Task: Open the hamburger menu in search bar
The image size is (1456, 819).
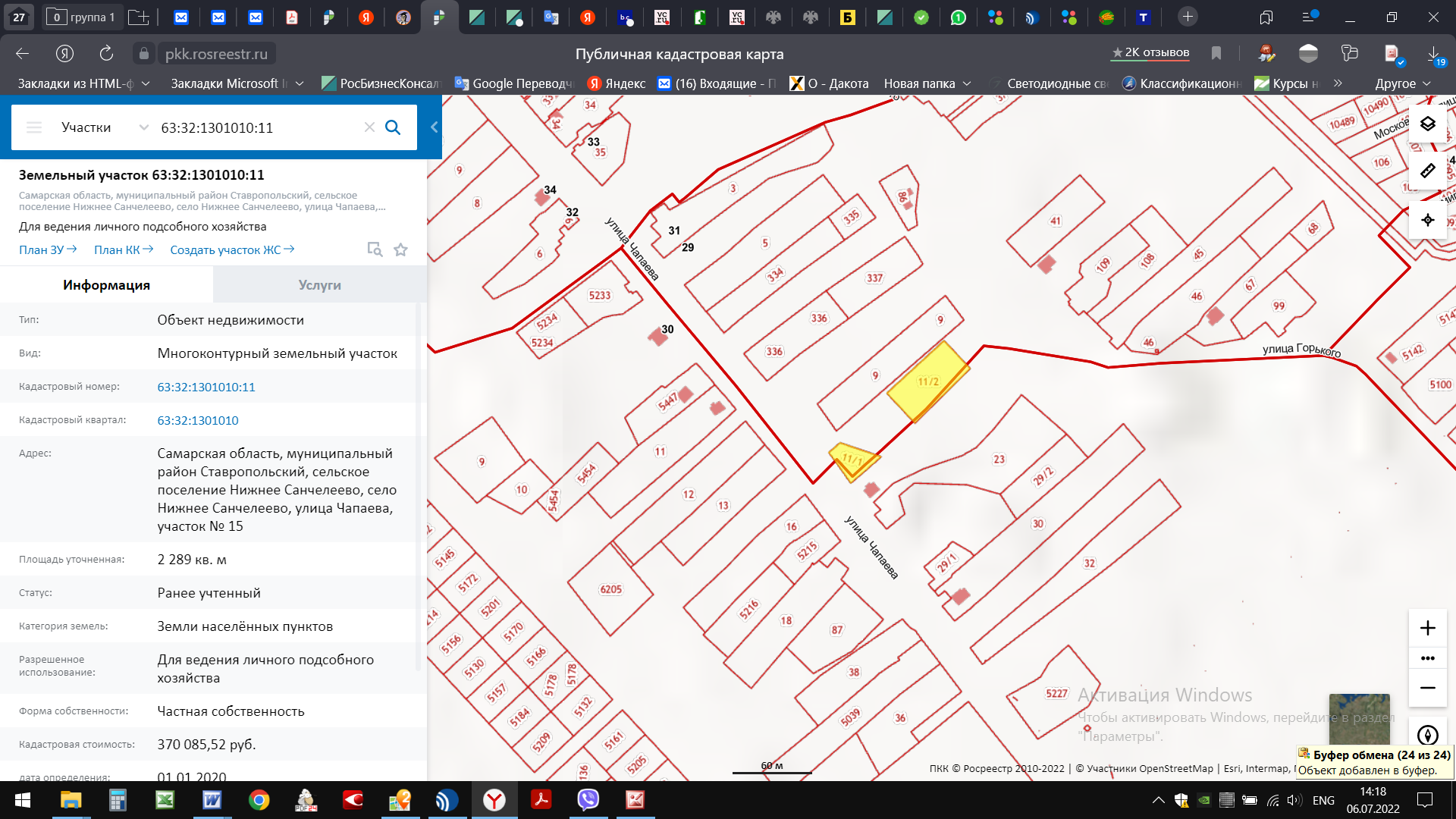Action: tap(34, 127)
